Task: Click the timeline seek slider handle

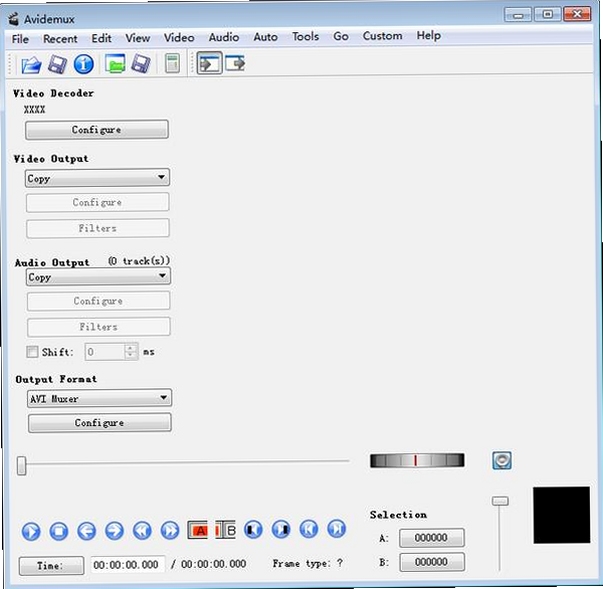Action: click(22, 466)
